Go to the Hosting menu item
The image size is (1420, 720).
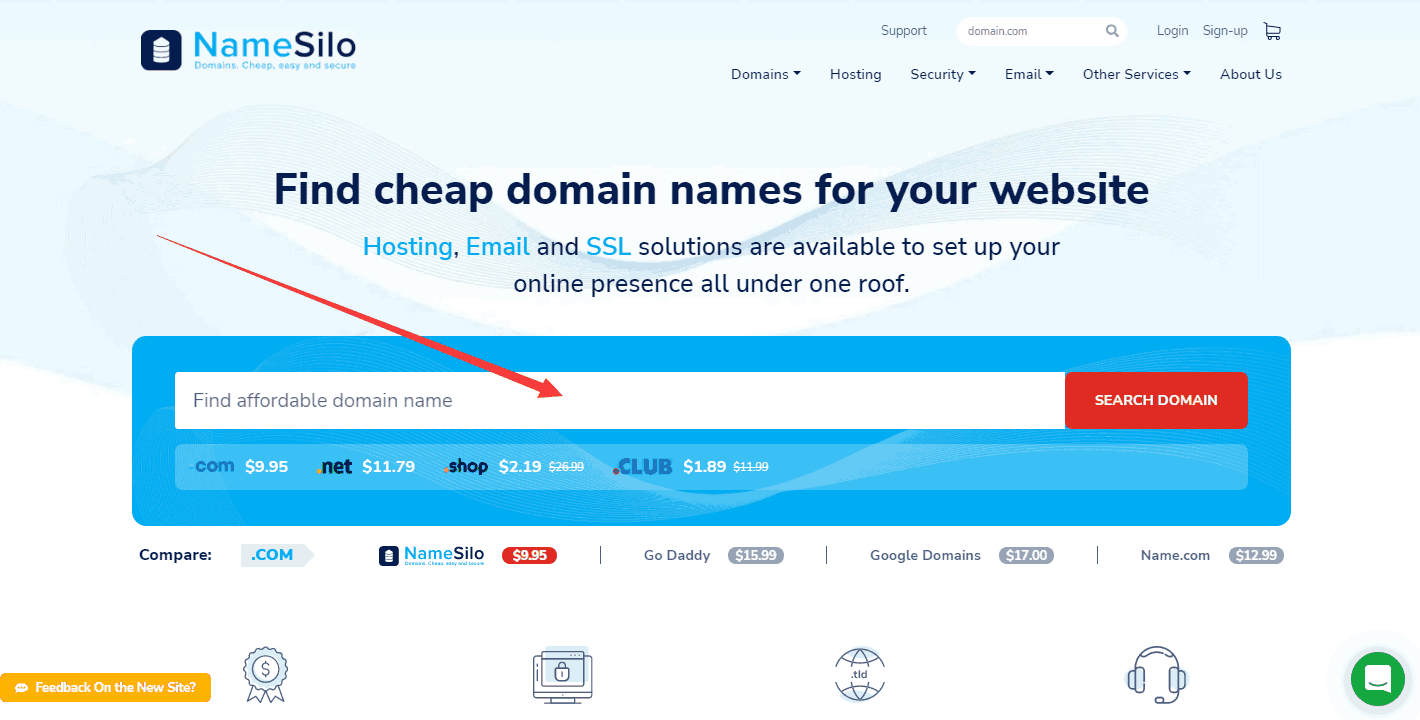[x=855, y=74]
